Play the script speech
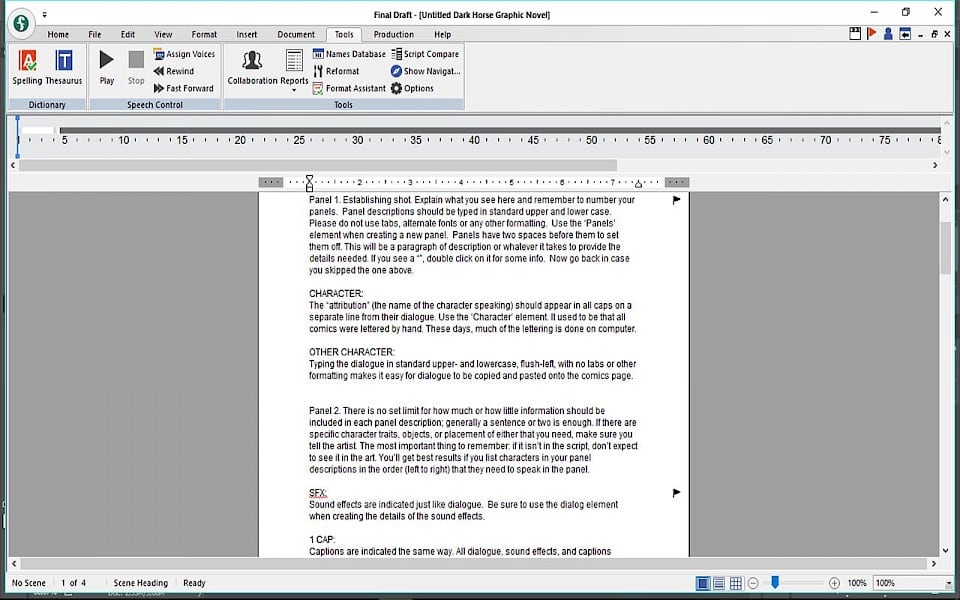 107,67
